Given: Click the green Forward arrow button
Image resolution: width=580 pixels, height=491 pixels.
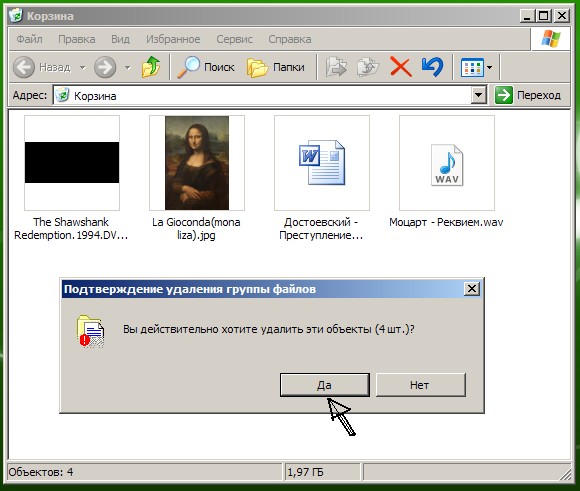Looking at the screenshot, I should click(x=105, y=67).
